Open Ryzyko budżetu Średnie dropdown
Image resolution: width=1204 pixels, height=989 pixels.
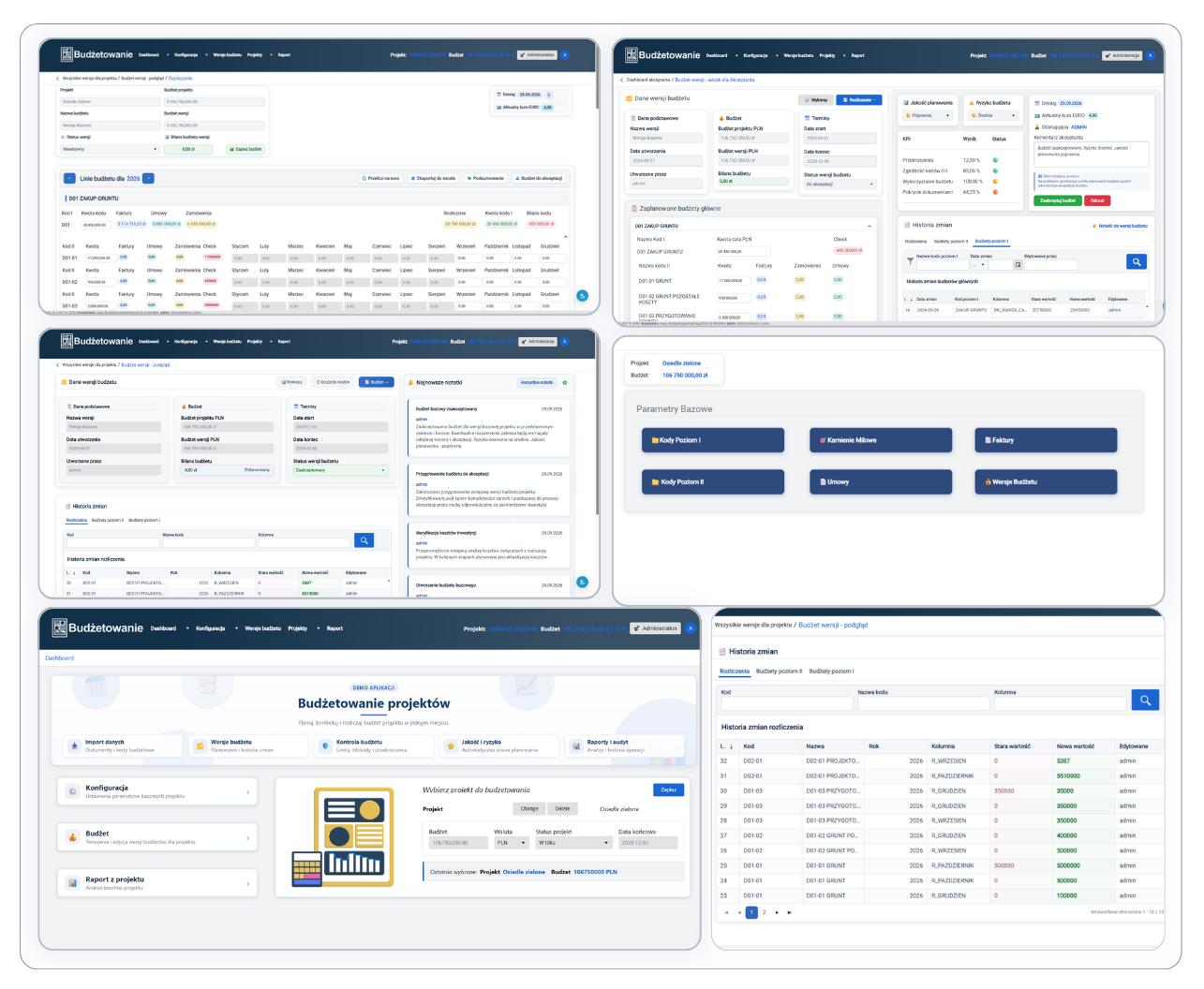(994, 115)
